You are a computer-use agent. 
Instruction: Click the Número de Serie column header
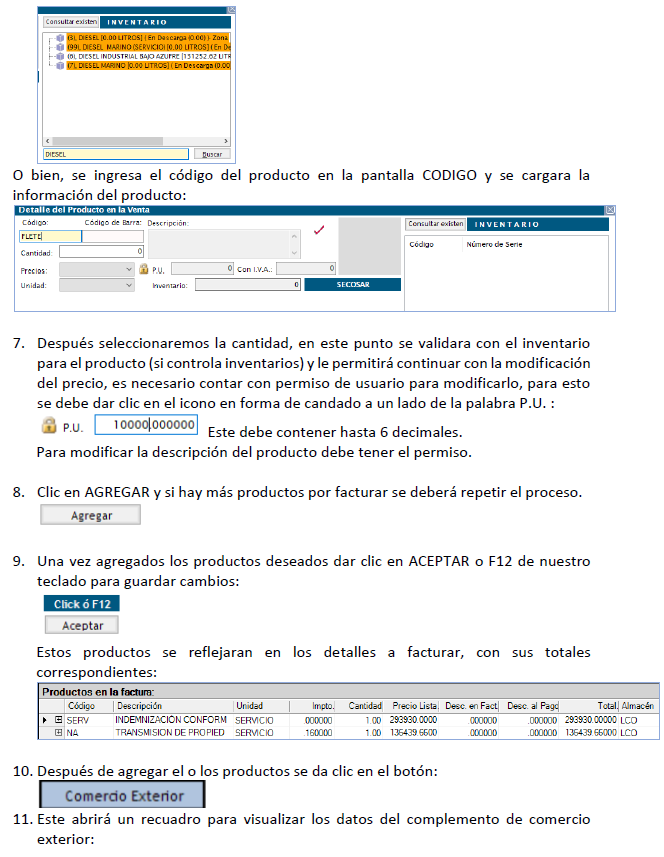494,244
